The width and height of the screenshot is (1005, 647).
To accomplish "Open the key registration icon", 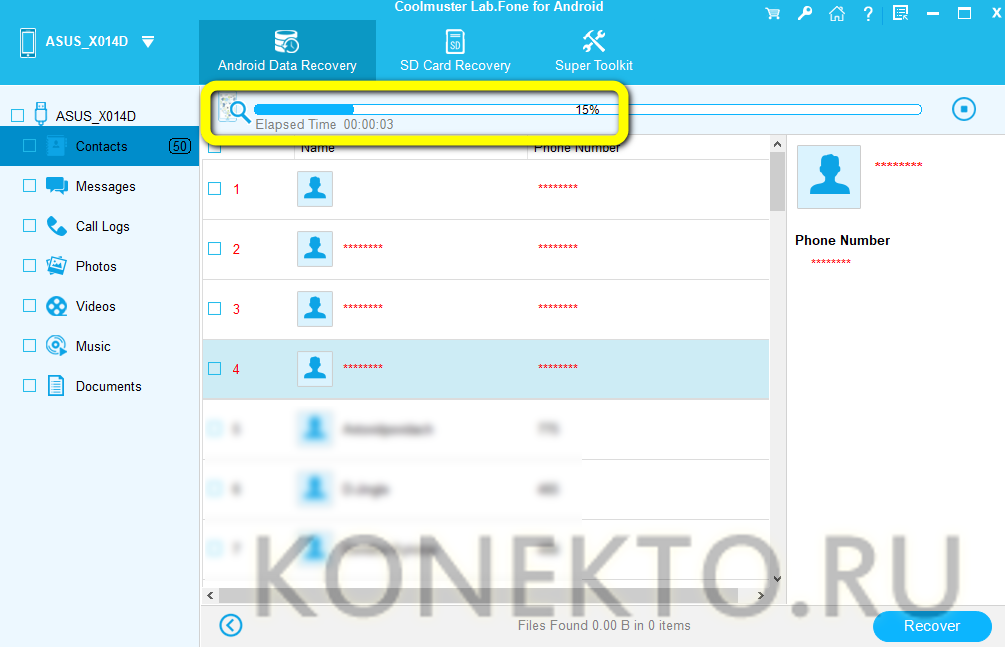I will pos(804,14).
